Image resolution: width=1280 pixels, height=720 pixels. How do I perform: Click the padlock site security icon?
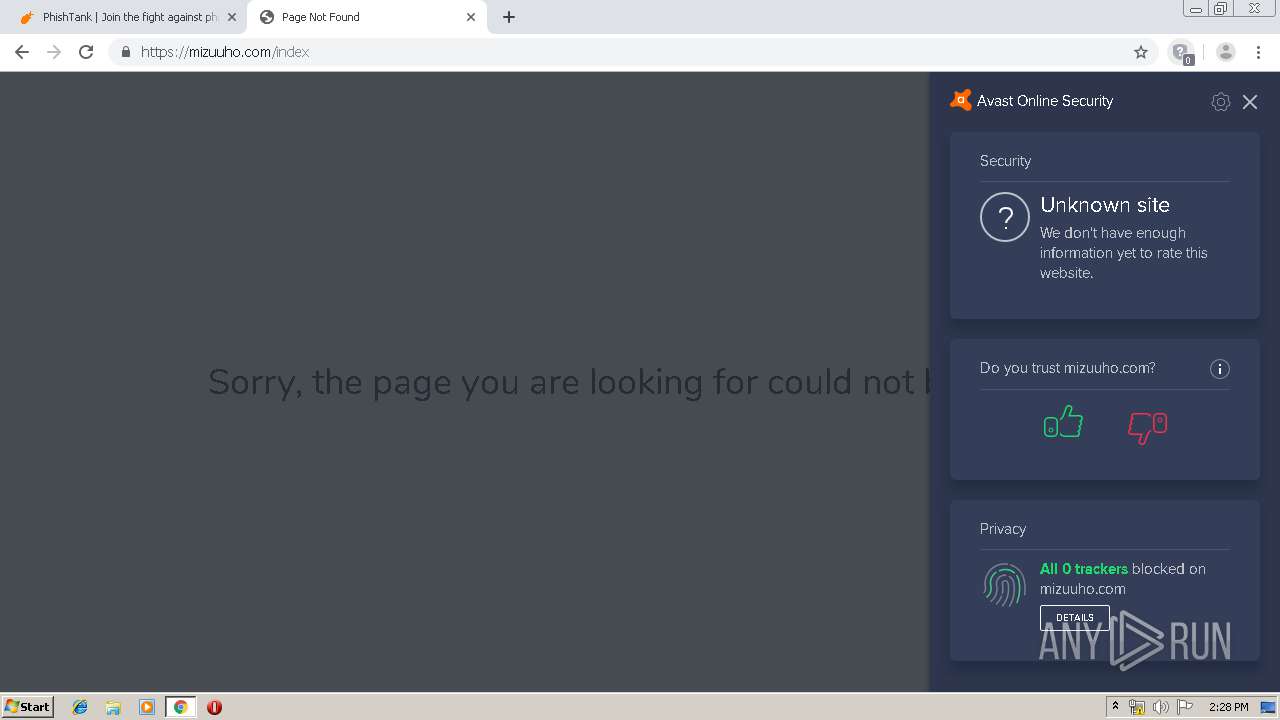pyautogui.click(x=125, y=52)
